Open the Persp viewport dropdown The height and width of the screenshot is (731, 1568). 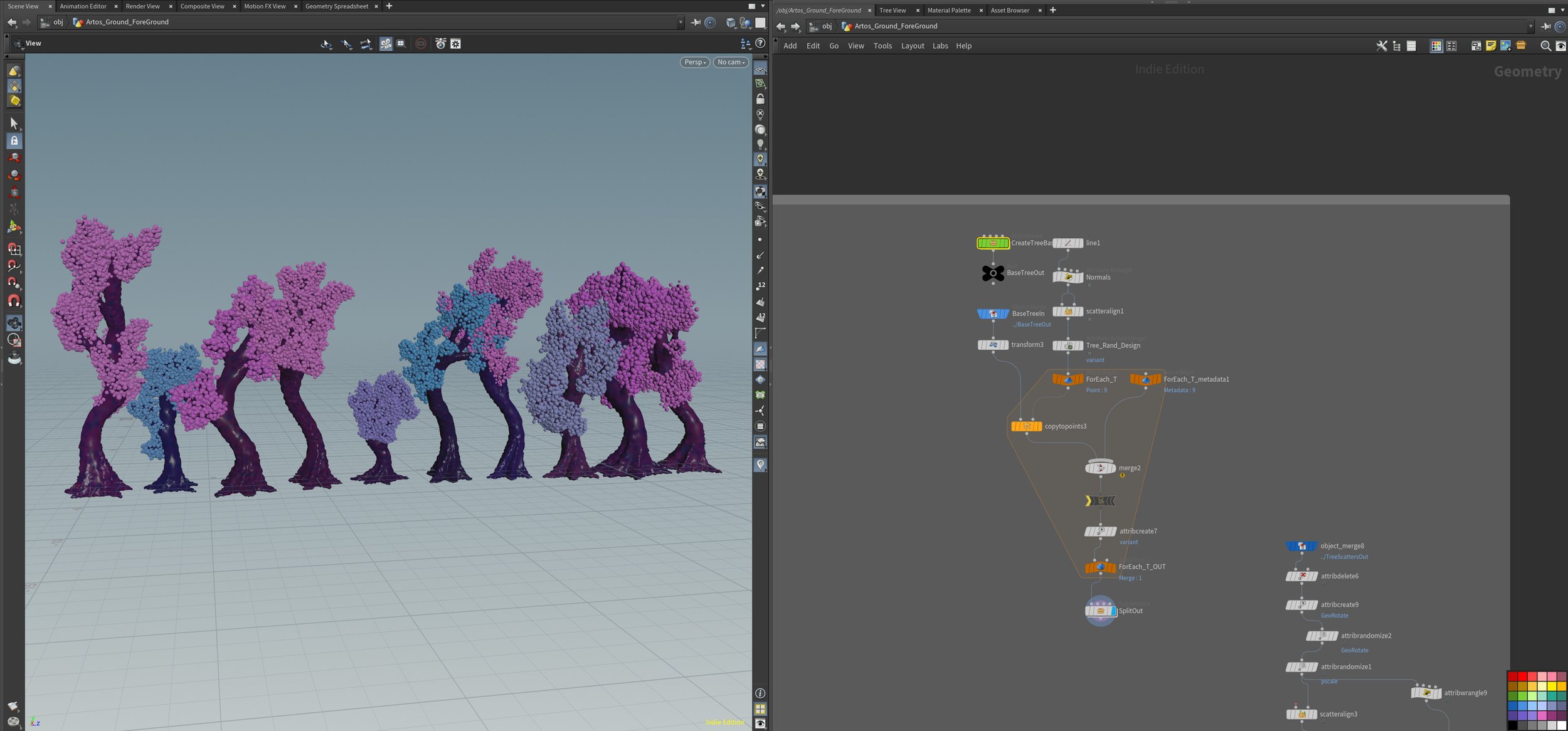(x=694, y=62)
